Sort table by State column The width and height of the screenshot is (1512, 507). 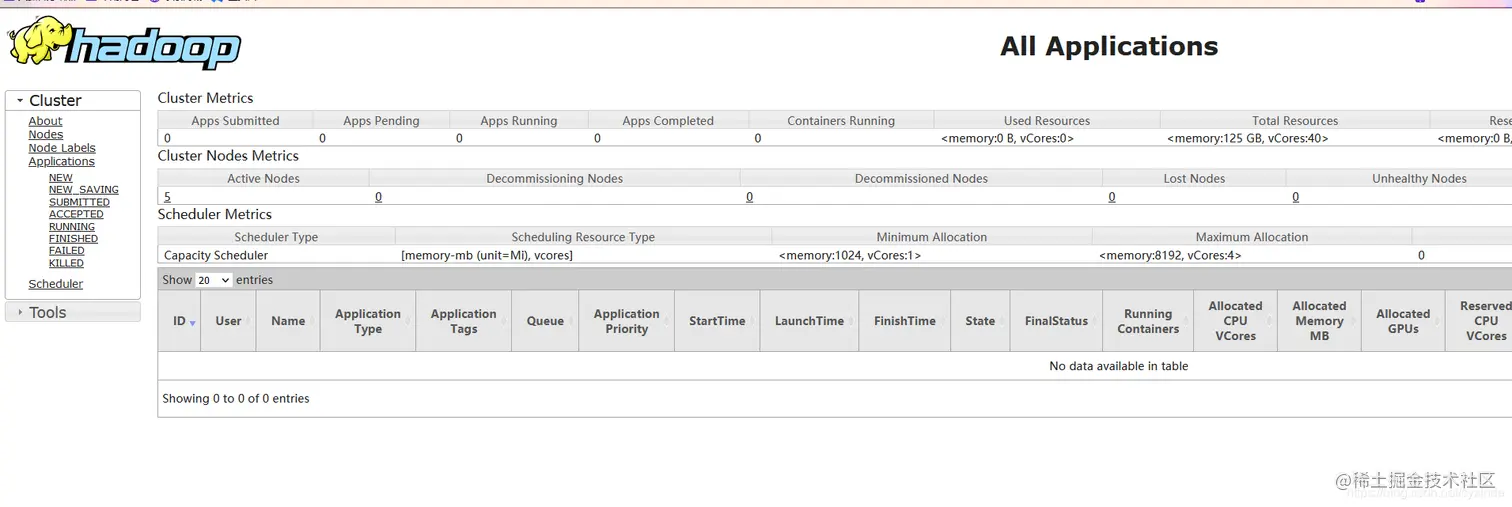[980, 321]
